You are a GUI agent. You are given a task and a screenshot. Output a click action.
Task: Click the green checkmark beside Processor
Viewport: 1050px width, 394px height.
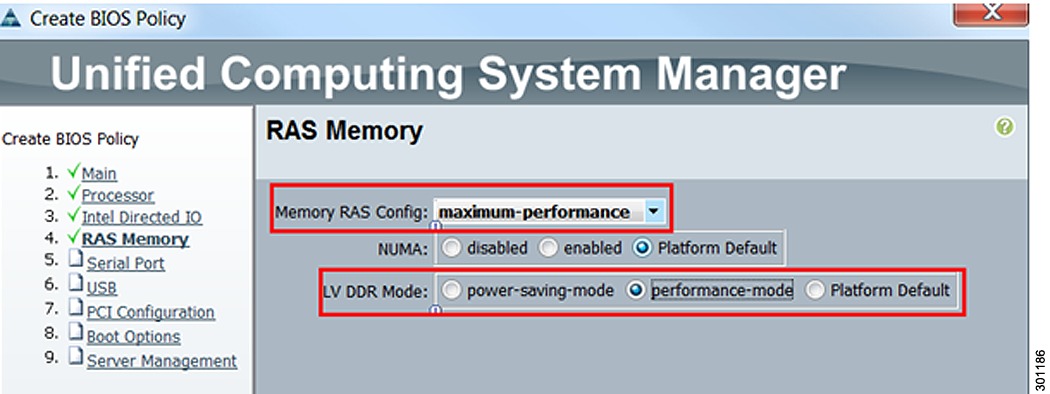click(x=74, y=194)
